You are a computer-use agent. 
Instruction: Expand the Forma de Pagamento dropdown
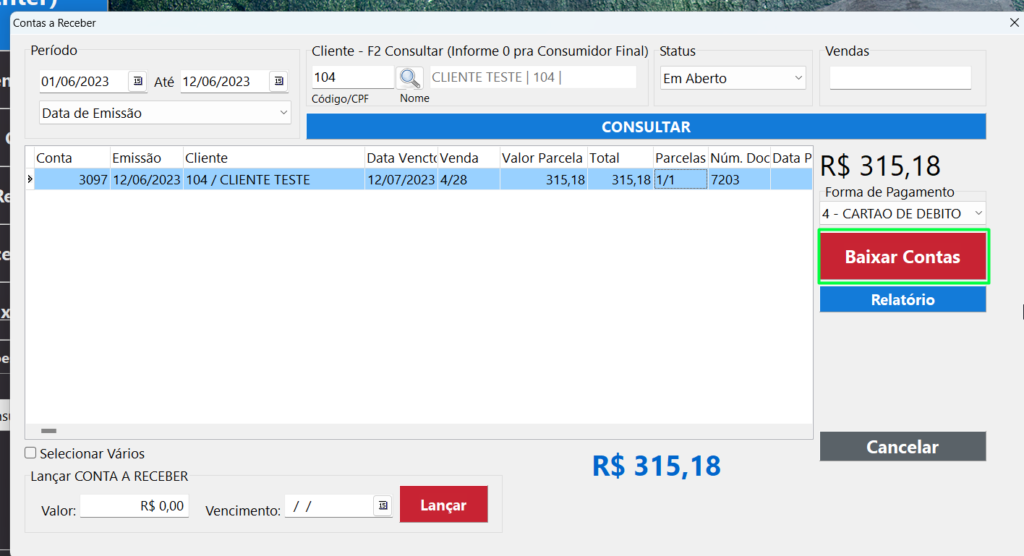[977, 213]
